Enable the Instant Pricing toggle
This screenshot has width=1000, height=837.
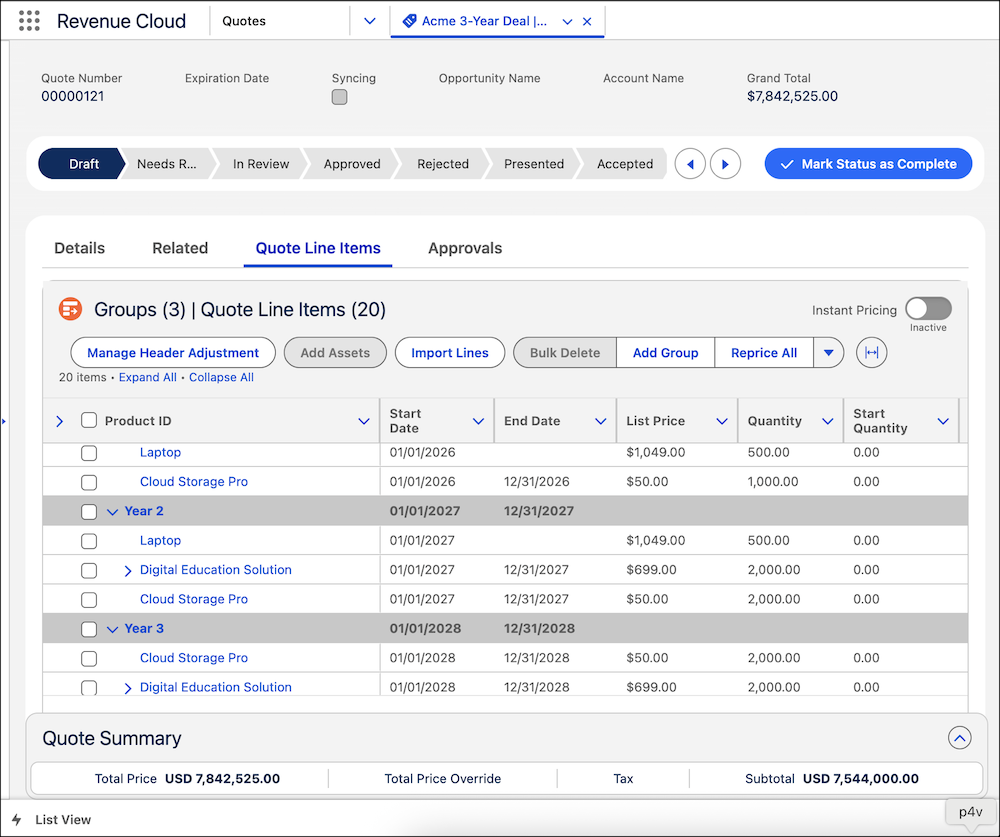click(x=928, y=309)
